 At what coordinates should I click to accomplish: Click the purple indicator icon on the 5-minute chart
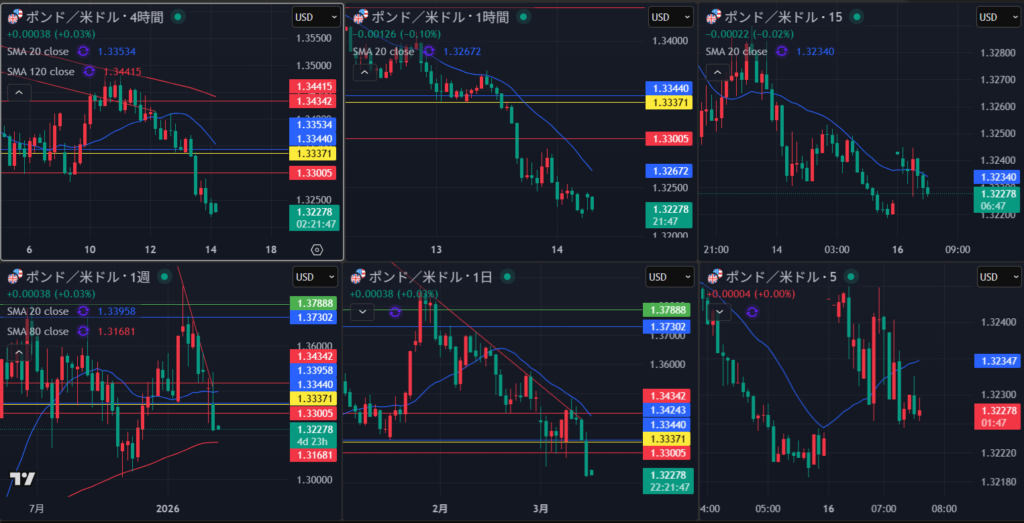click(x=752, y=312)
